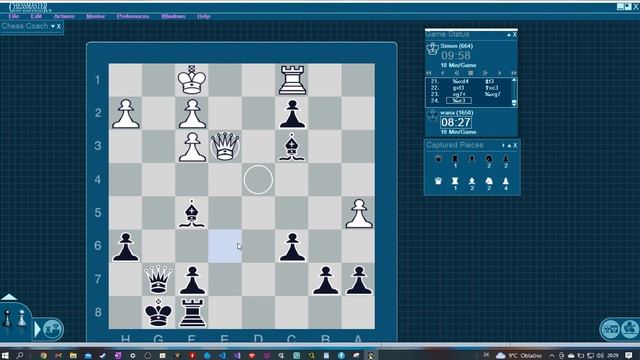640x360 pixels.
Task: Click the two pawns icon at bottom left
Action: (14, 318)
